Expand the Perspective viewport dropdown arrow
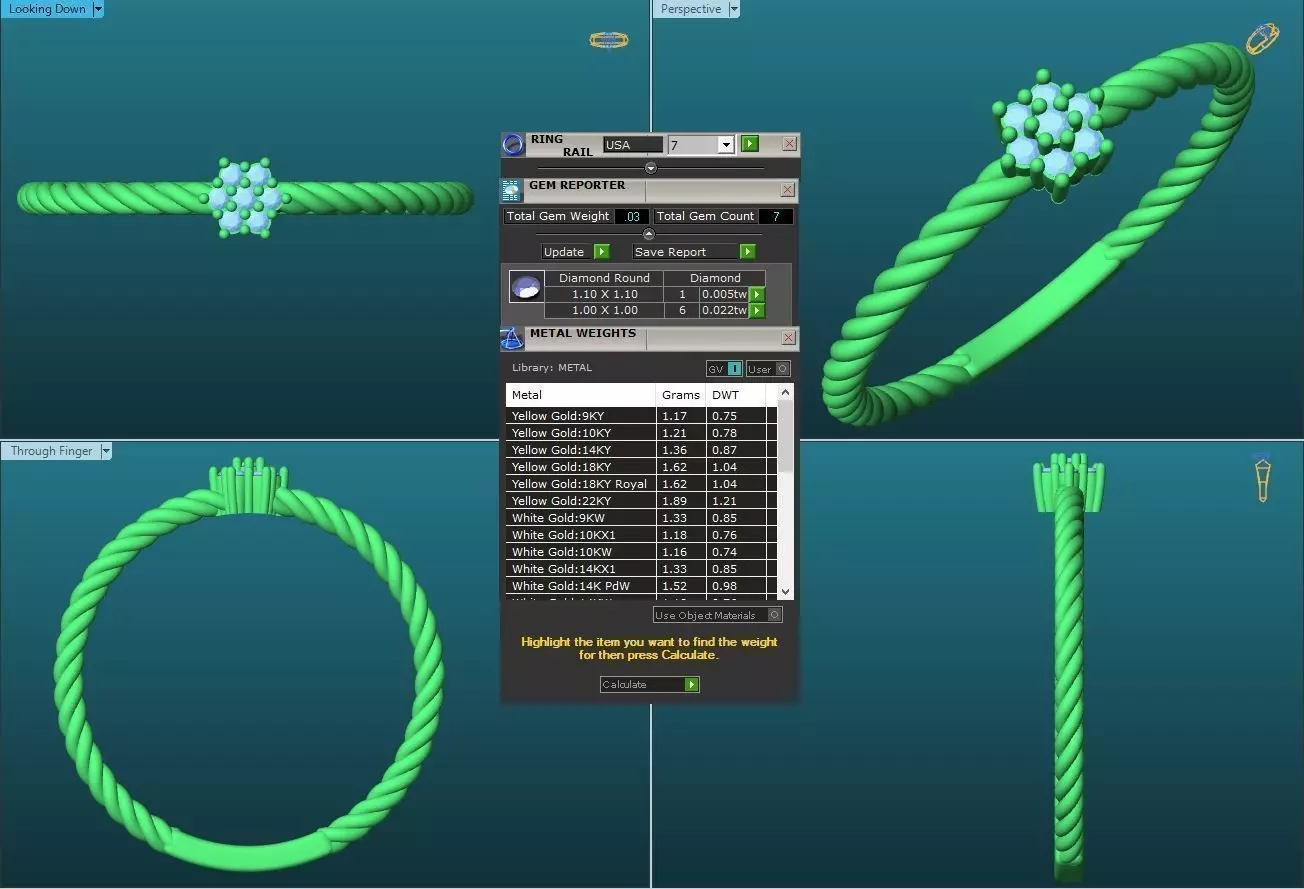The image size is (1304, 889). pyautogui.click(x=734, y=9)
